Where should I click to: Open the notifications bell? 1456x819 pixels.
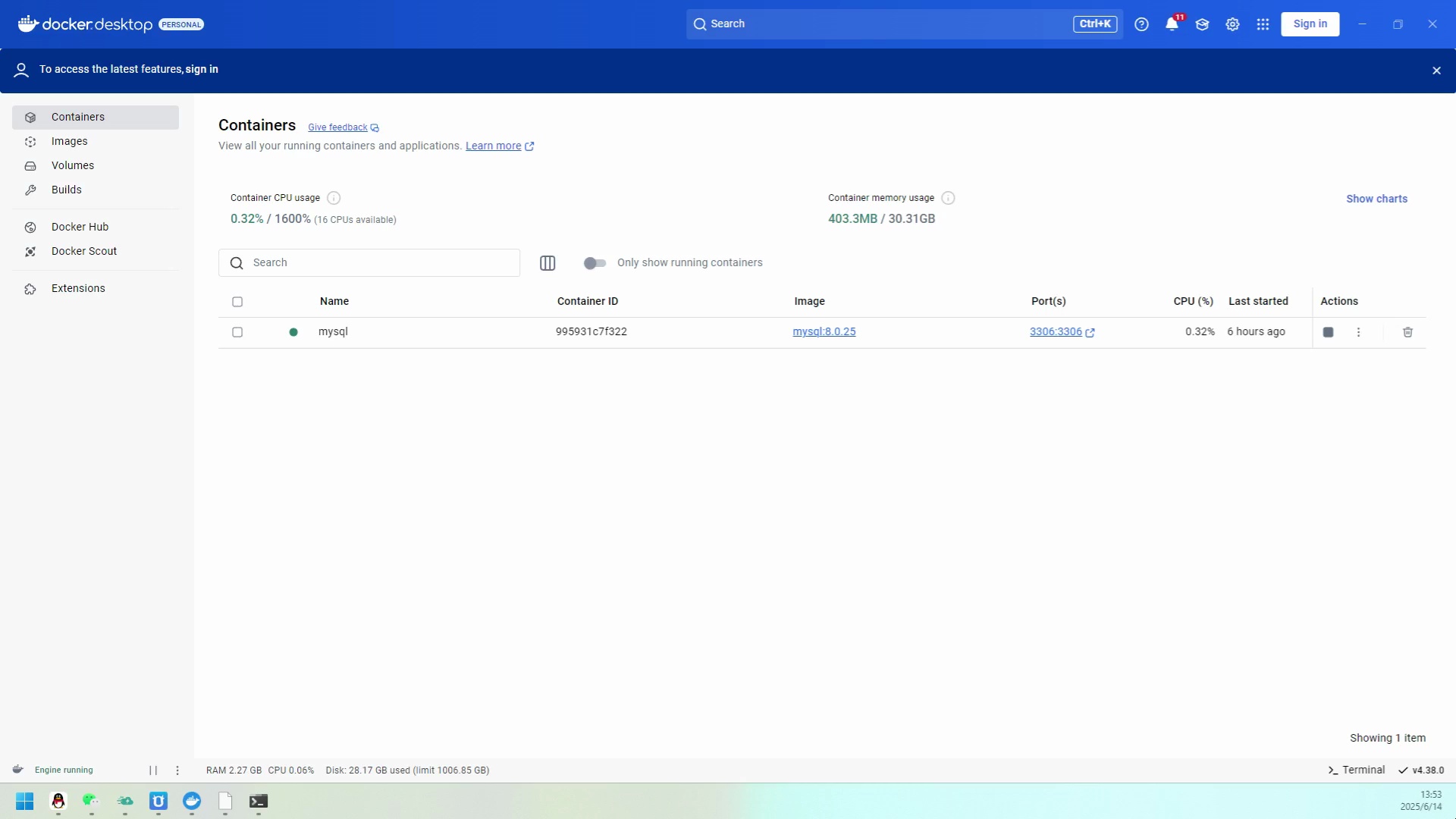click(1172, 24)
